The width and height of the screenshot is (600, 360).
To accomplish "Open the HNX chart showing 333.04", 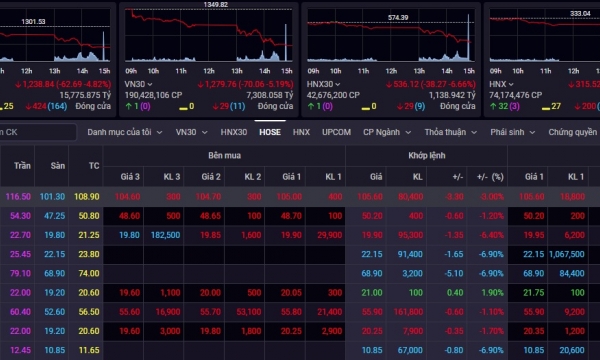I will (x=545, y=35).
